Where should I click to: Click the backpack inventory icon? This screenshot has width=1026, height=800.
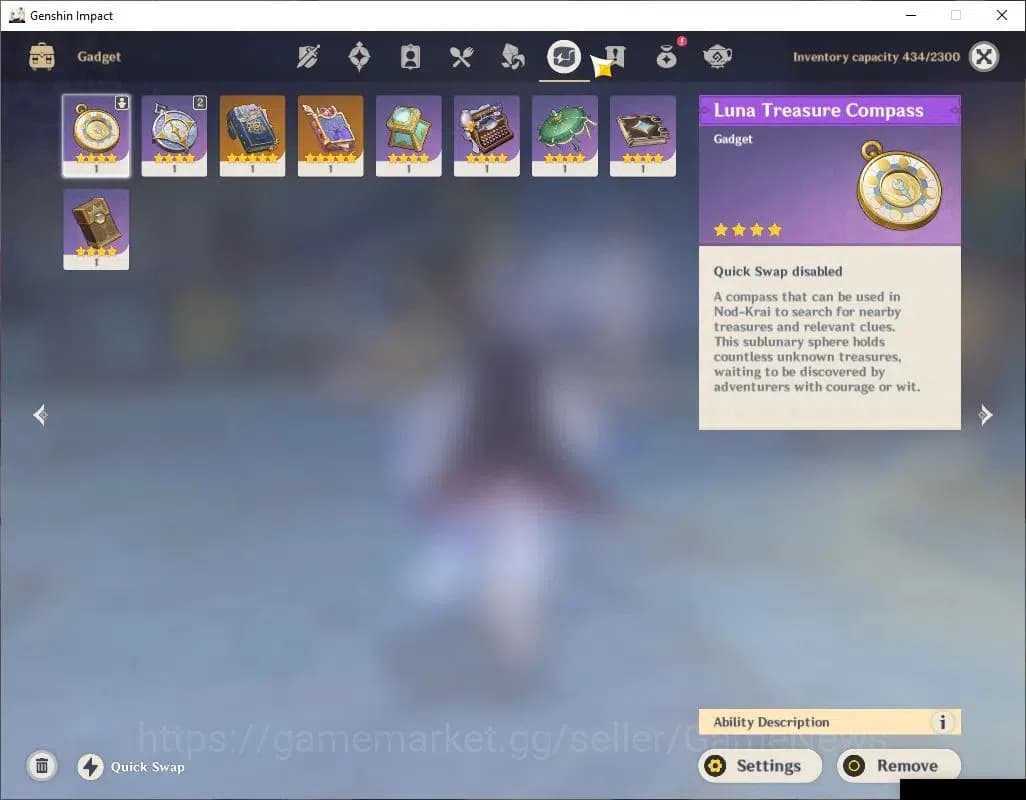click(42, 57)
